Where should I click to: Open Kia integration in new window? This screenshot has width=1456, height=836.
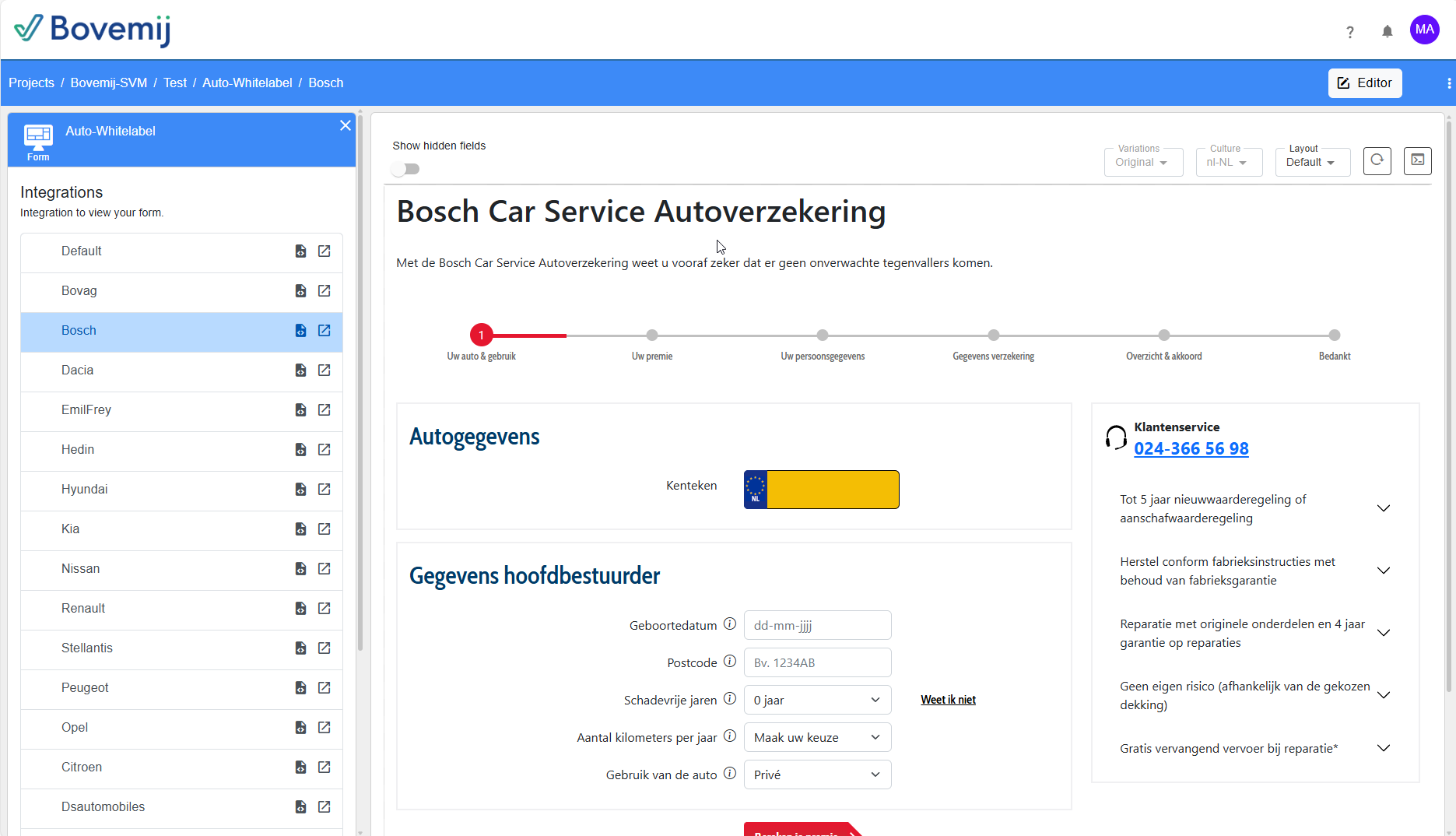click(325, 529)
